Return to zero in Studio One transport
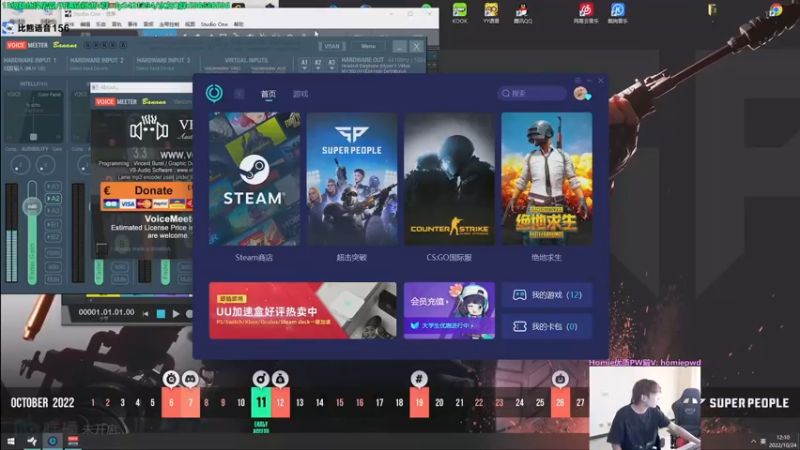800x450 pixels. coord(145,314)
